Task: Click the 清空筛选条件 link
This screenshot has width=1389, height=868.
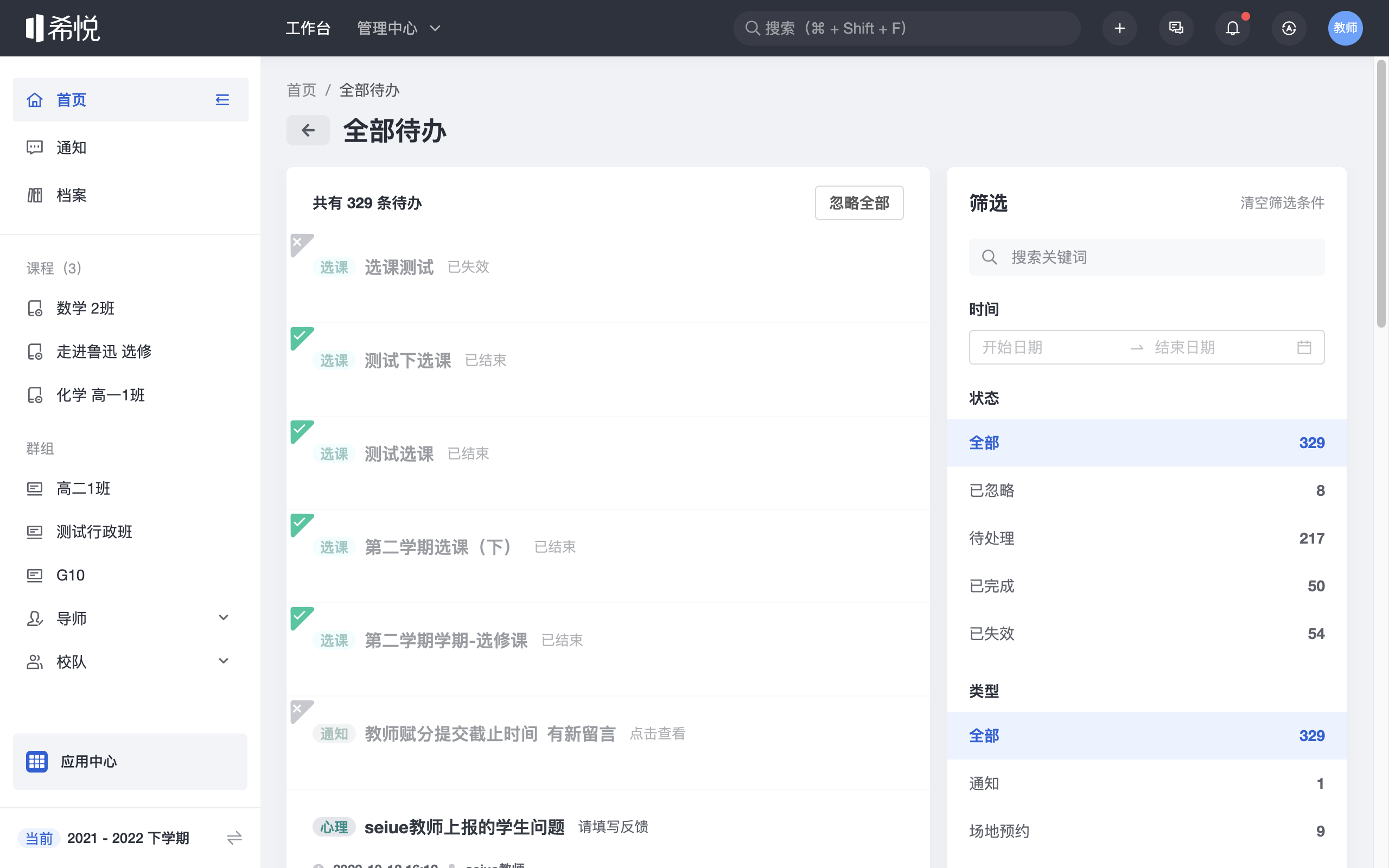Action: [1282, 203]
